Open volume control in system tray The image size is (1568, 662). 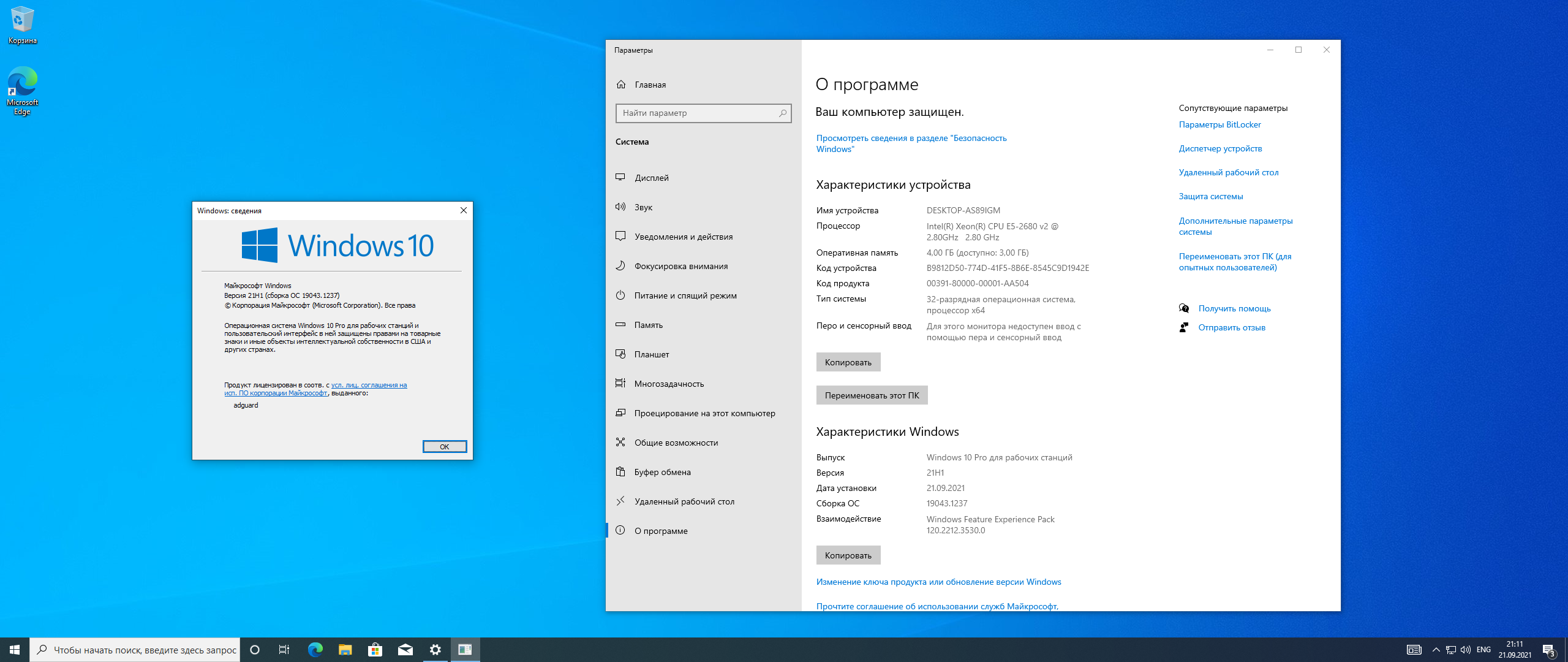tap(1465, 650)
